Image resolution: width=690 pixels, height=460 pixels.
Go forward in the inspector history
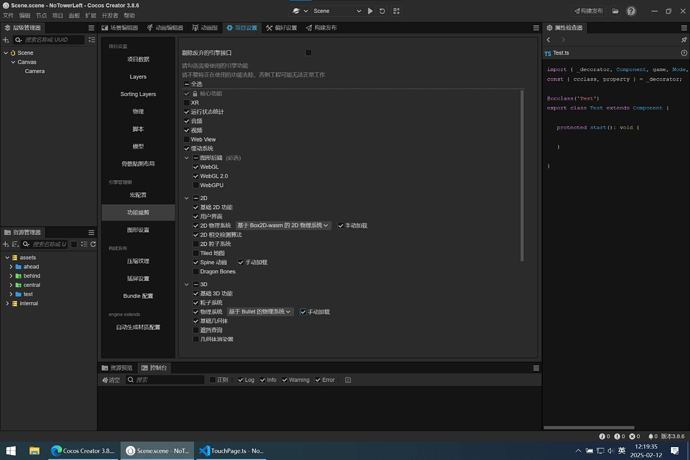[563, 40]
